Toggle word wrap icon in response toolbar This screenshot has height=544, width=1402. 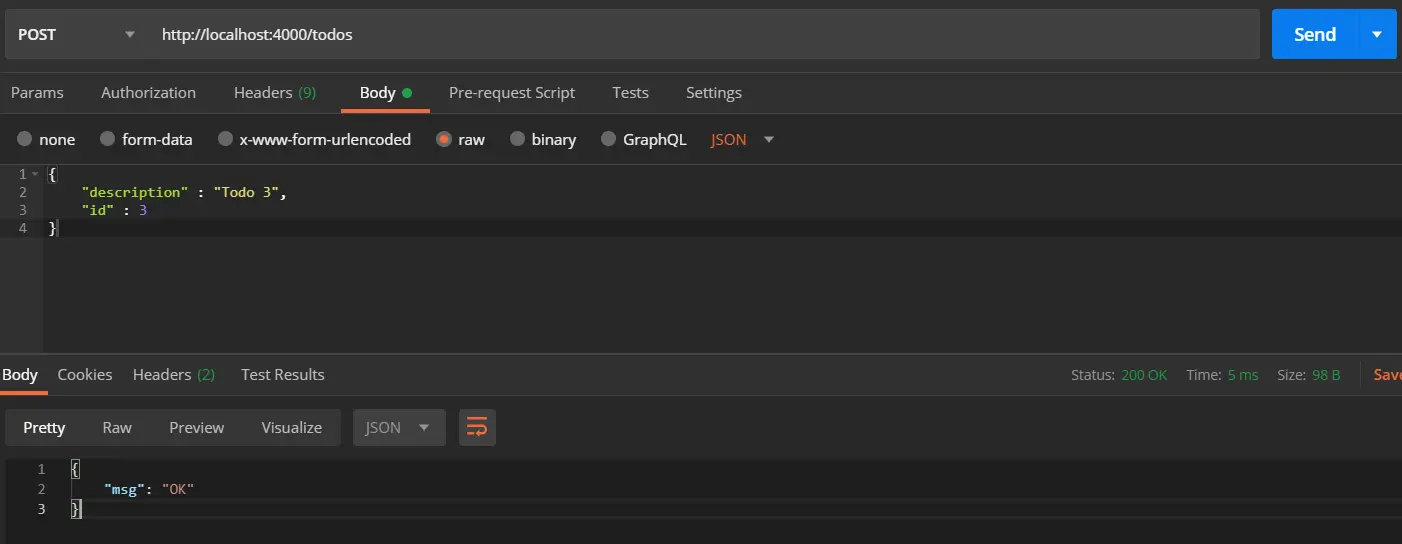coord(477,427)
